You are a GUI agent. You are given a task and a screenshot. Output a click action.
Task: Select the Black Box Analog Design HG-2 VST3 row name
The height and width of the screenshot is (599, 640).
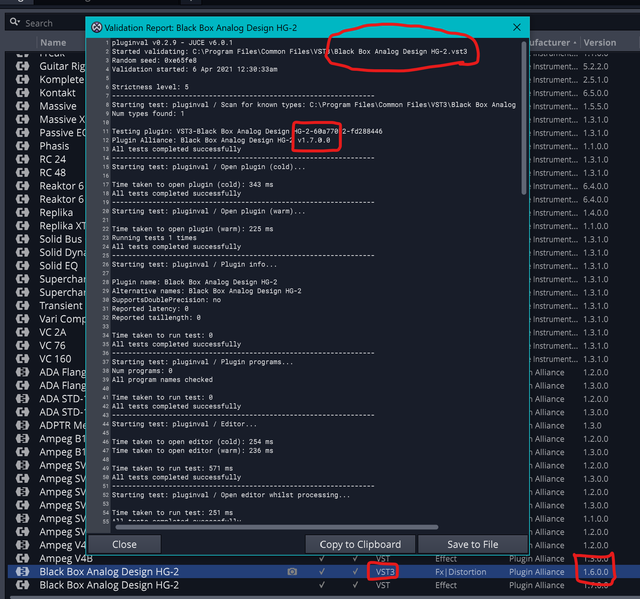109,572
